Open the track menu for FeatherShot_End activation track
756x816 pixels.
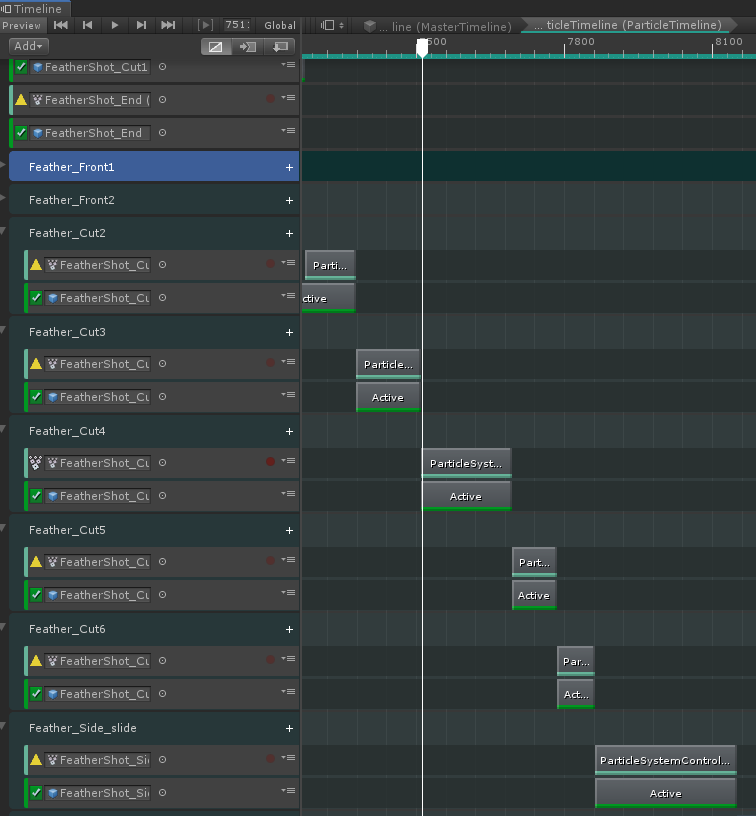[x=288, y=132]
